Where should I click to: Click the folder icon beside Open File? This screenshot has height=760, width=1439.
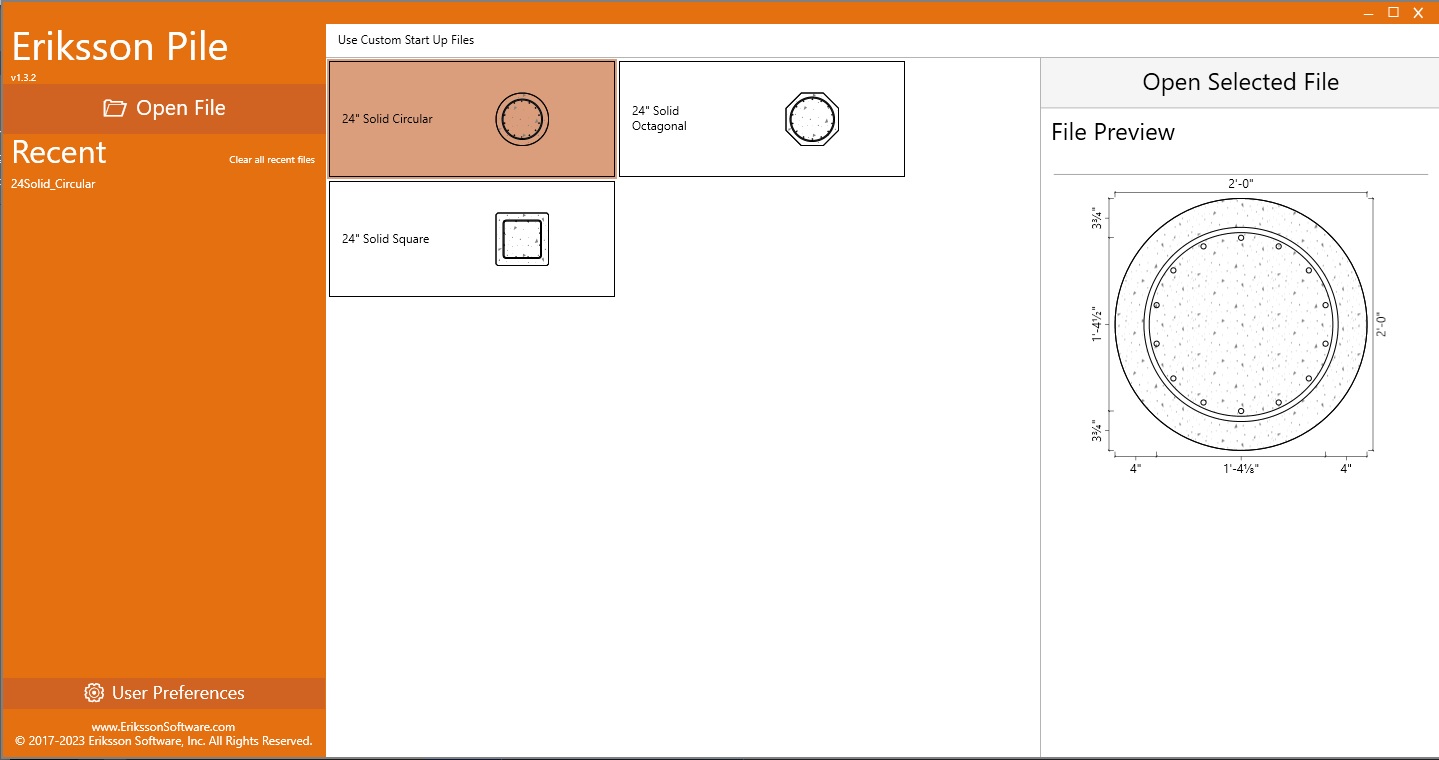coord(115,108)
